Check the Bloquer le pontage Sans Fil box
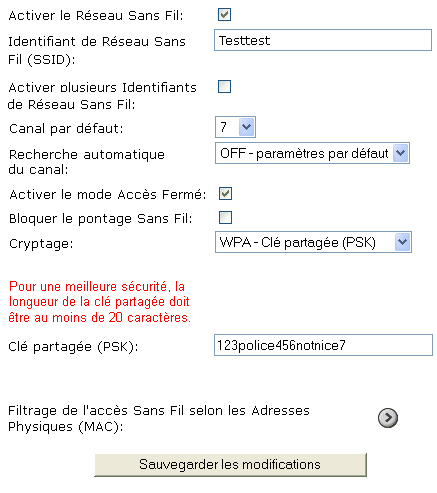The height and width of the screenshot is (493, 437). tap(225, 218)
